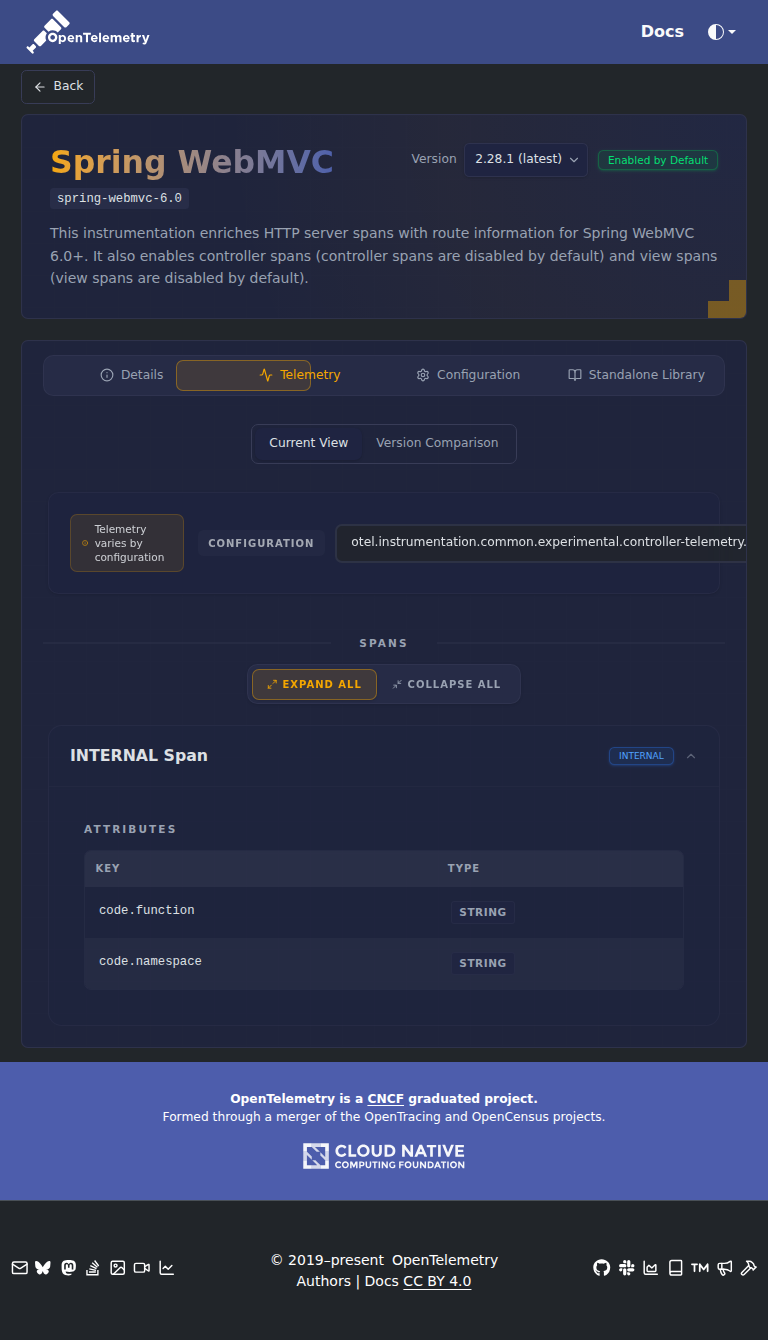
Task: Open the Version 2.28.1 (latest) dropdown
Action: click(526, 160)
